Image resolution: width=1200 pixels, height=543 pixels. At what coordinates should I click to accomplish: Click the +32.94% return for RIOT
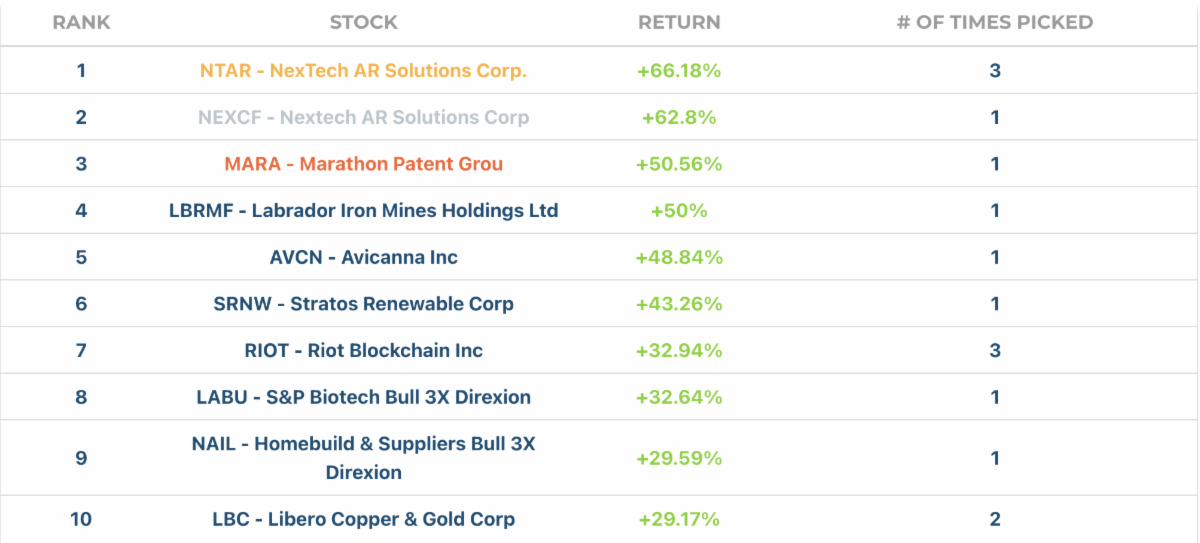[679, 350]
